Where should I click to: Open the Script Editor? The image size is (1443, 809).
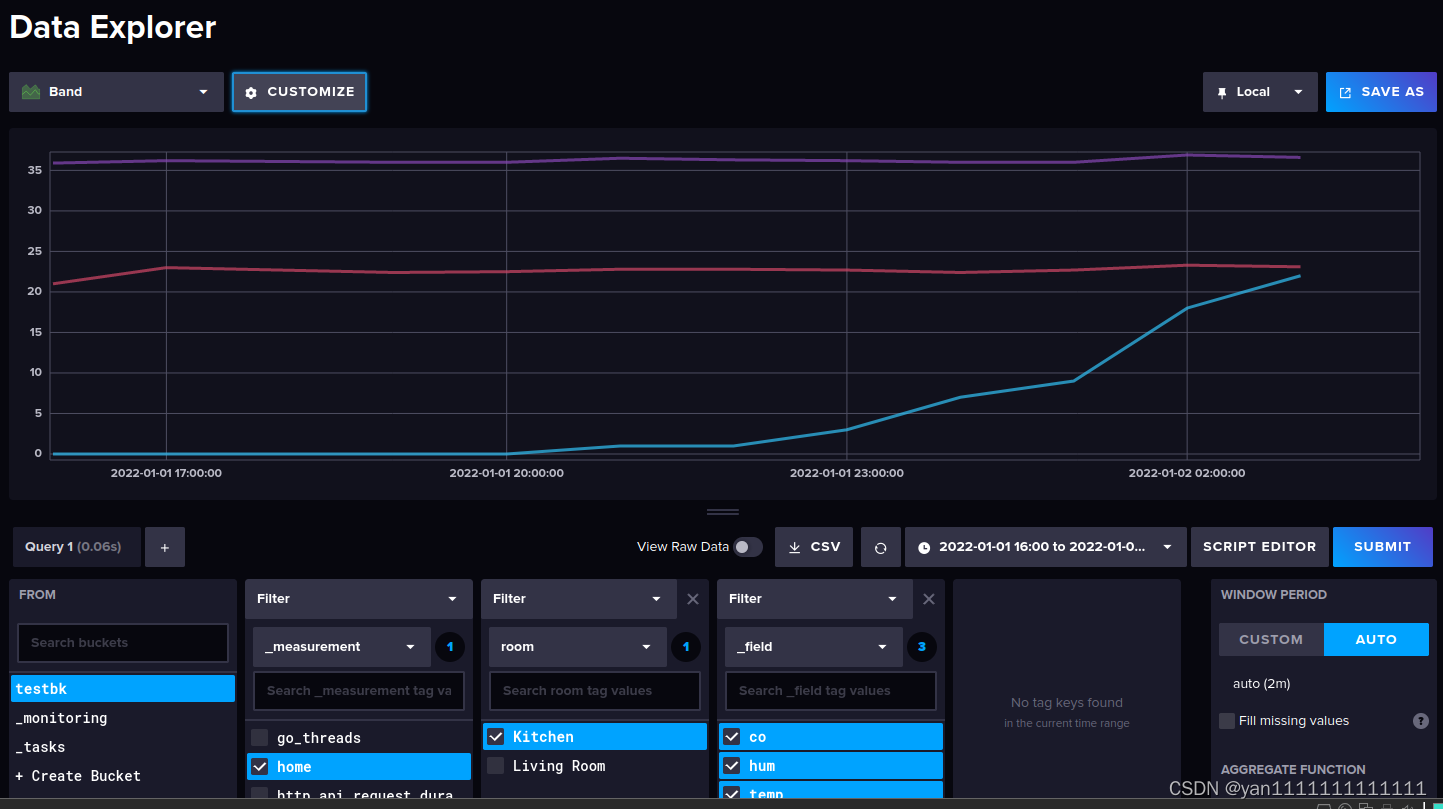(1259, 546)
